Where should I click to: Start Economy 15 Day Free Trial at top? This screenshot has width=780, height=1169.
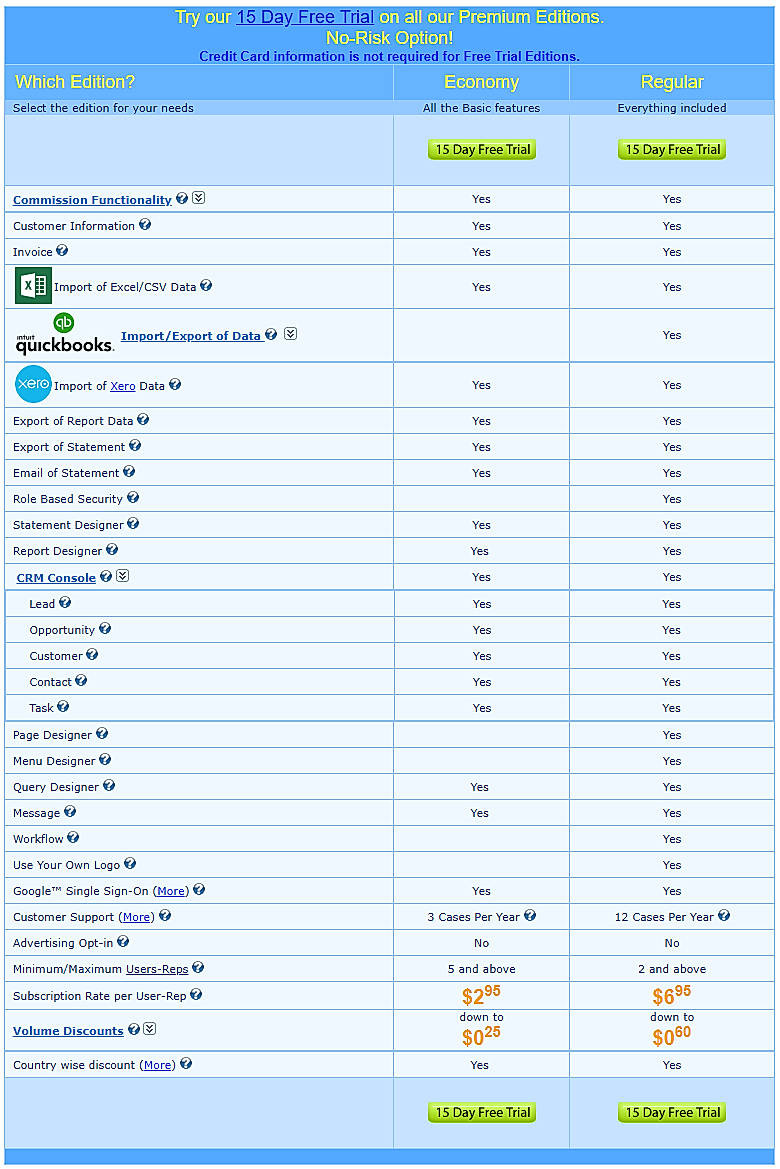[482, 149]
